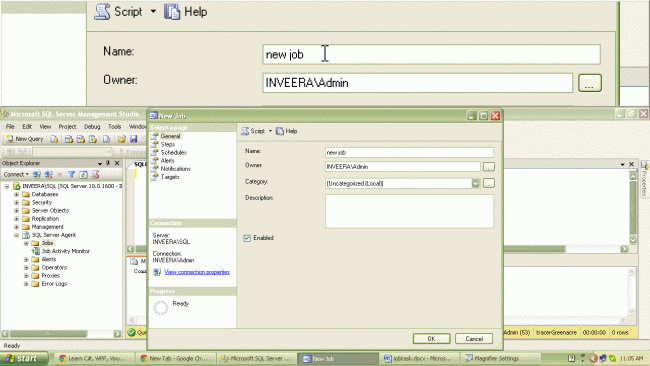This screenshot has height=366, width=650.
Task: Expand the Error Logs node
Action: click(26, 284)
